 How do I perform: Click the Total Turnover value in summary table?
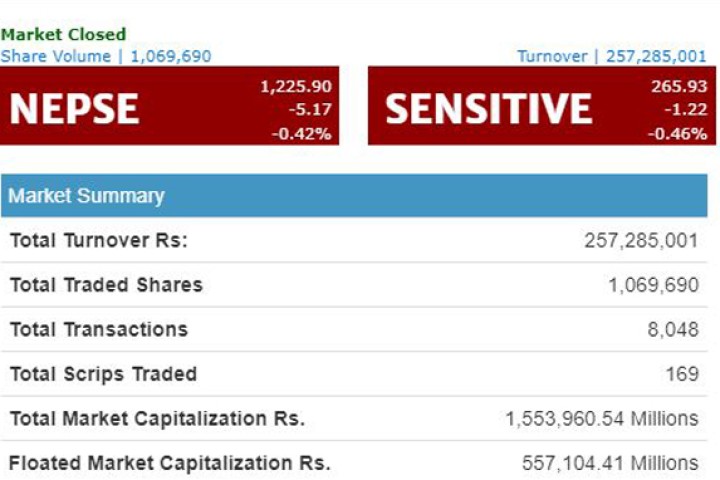641,241
